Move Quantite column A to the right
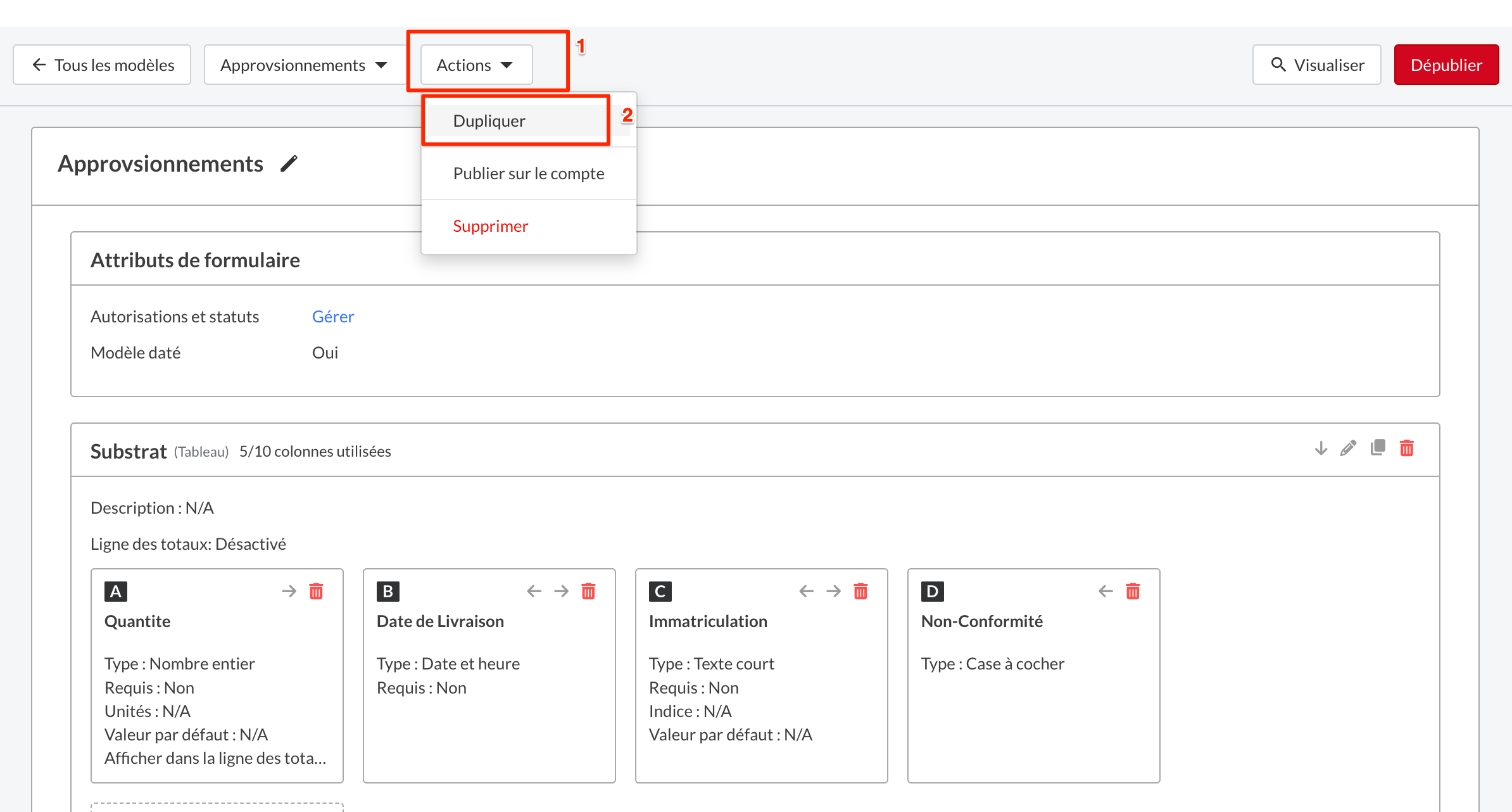Screen dimensions: 1512x812 289,592
